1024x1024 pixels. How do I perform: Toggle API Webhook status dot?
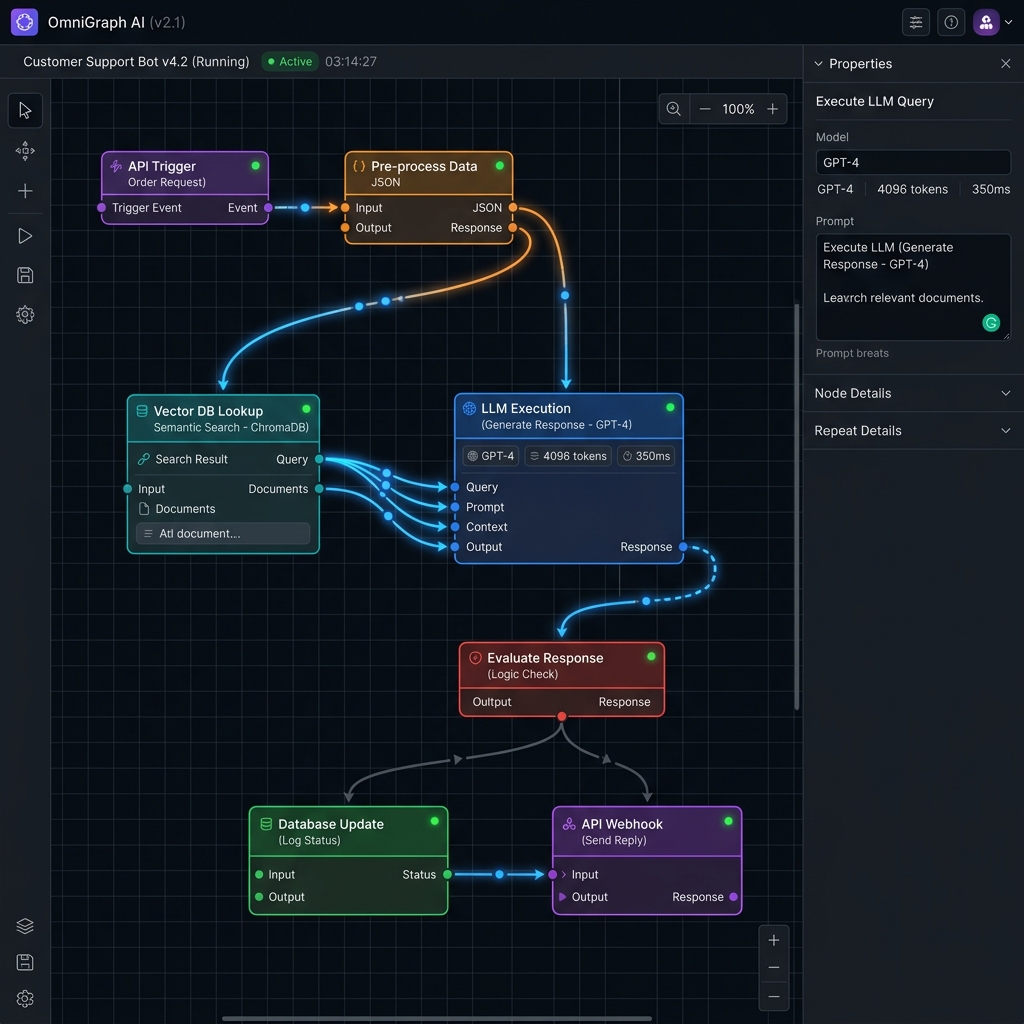(728, 821)
